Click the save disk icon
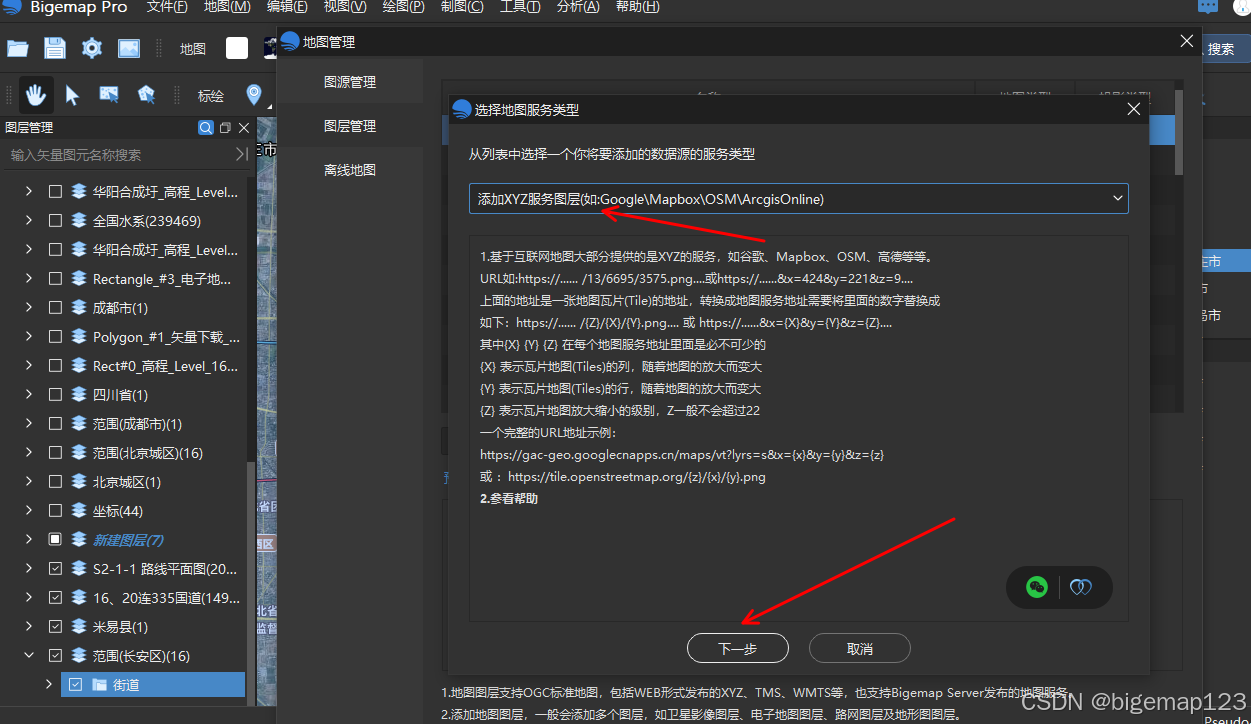This screenshot has width=1251, height=724. (55, 48)
